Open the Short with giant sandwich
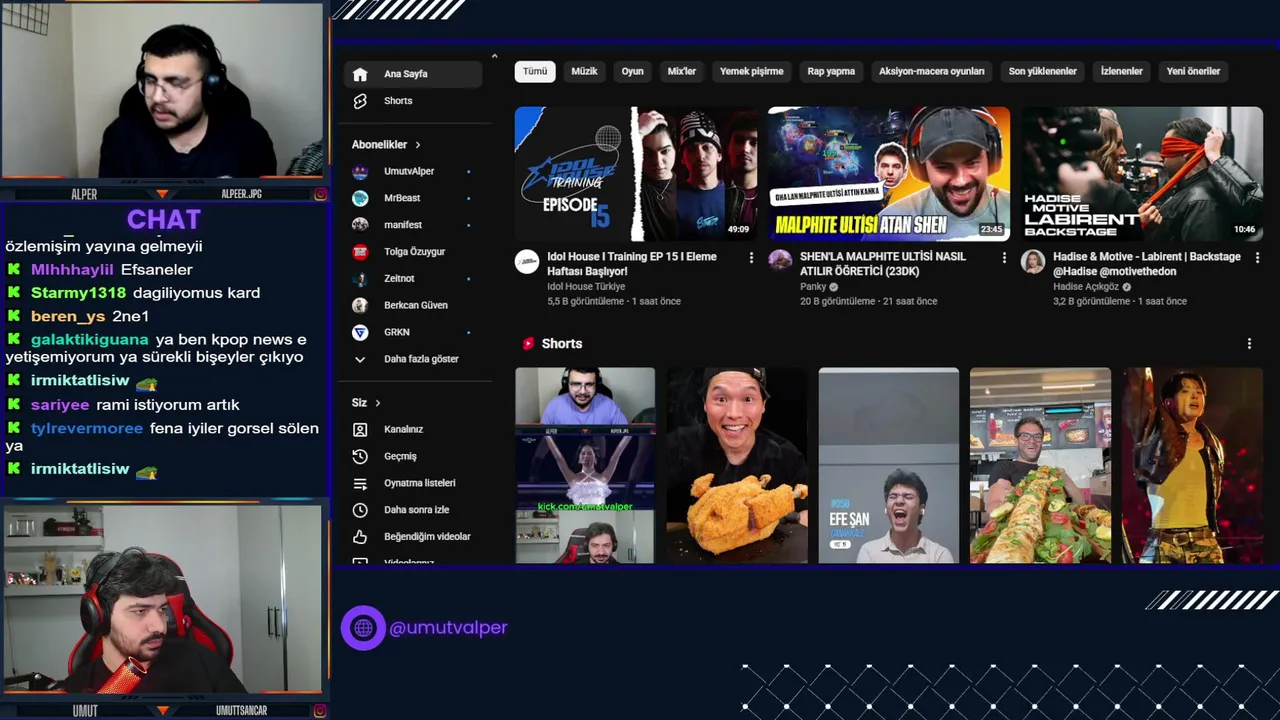The image size is (1280, 720). [1040, 465]
